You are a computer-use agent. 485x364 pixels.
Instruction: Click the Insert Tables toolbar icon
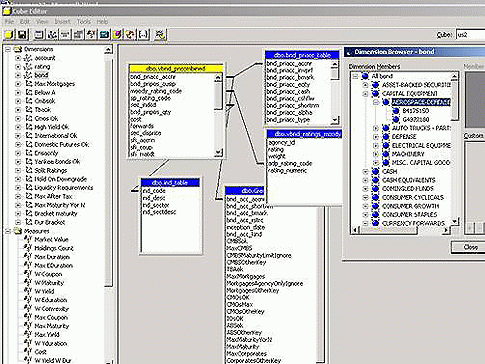click(39, 35)
